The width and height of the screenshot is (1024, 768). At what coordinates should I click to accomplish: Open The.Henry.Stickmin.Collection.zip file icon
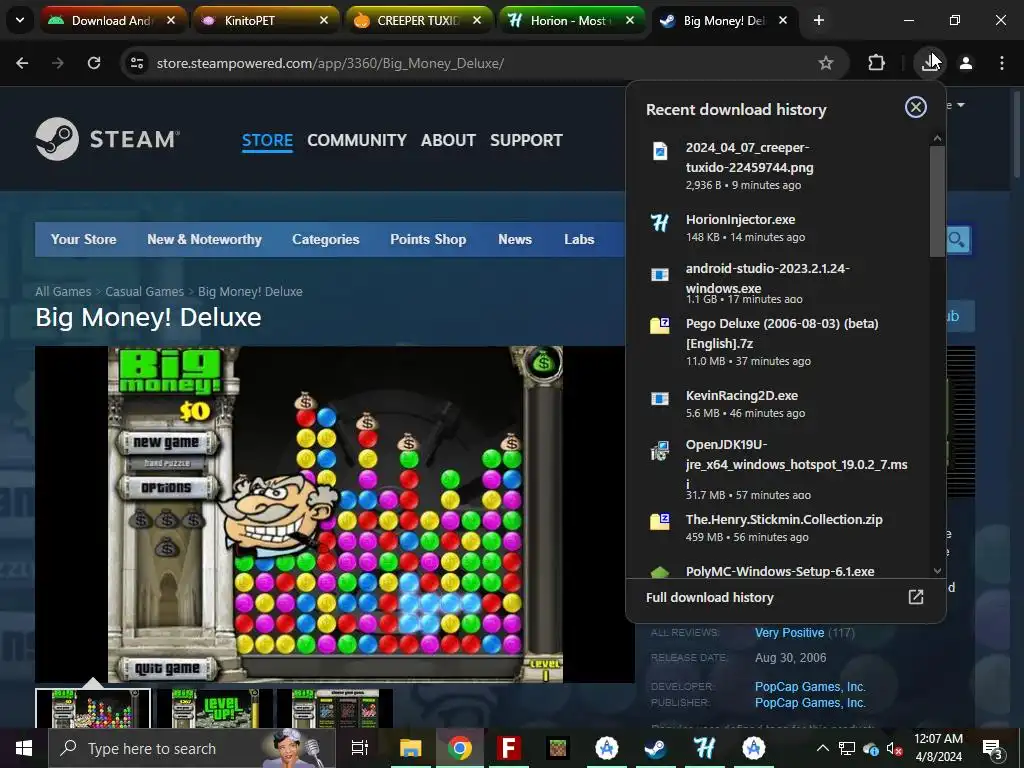660,521
